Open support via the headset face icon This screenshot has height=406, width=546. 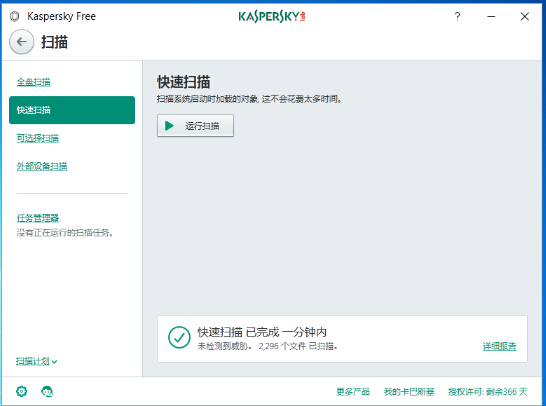(x=47, y=391)
